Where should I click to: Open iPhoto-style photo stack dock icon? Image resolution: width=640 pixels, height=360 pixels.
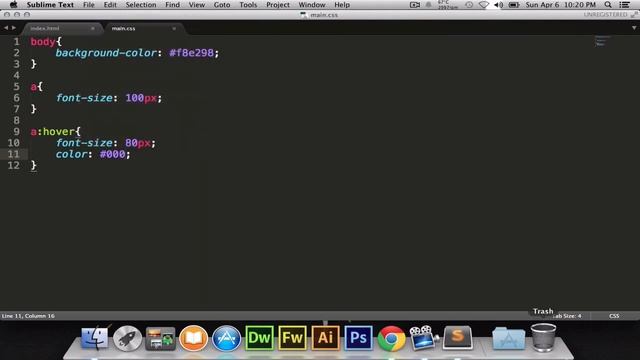tap(160, 338)
